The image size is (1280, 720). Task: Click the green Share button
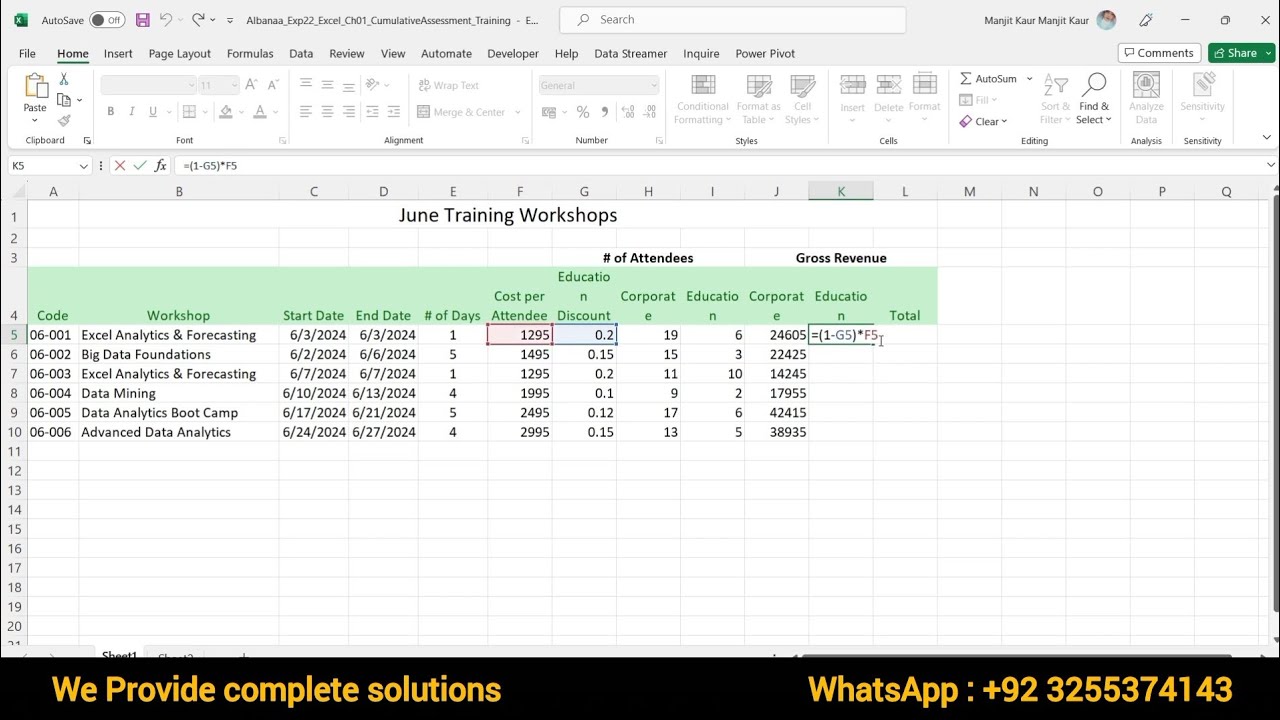tap(1241, 53)
